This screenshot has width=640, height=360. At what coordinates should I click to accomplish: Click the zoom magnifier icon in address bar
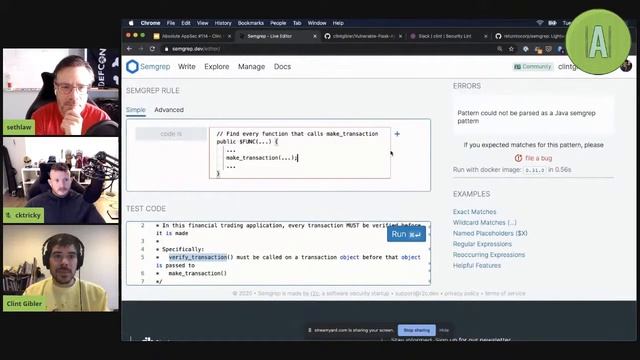click(x=500, y=49)
